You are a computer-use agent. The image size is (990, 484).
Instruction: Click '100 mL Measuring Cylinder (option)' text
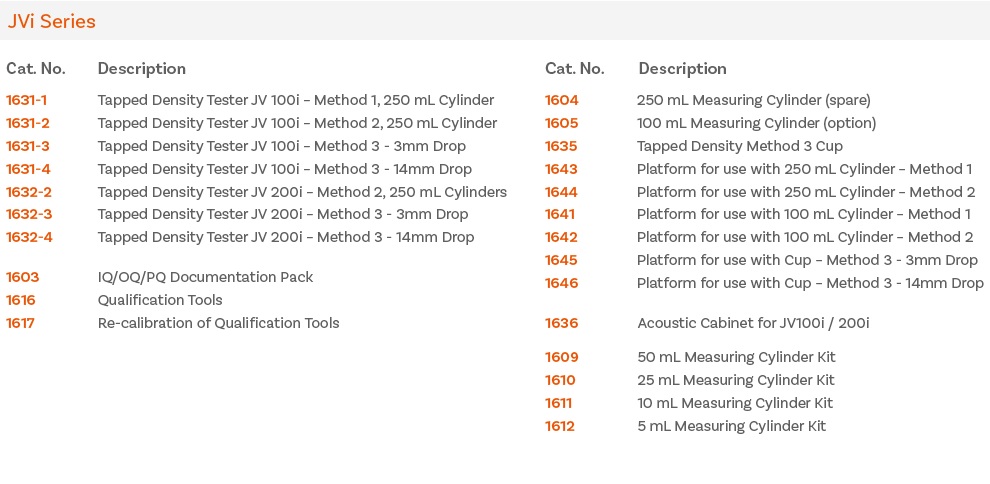tap(756, 123)
